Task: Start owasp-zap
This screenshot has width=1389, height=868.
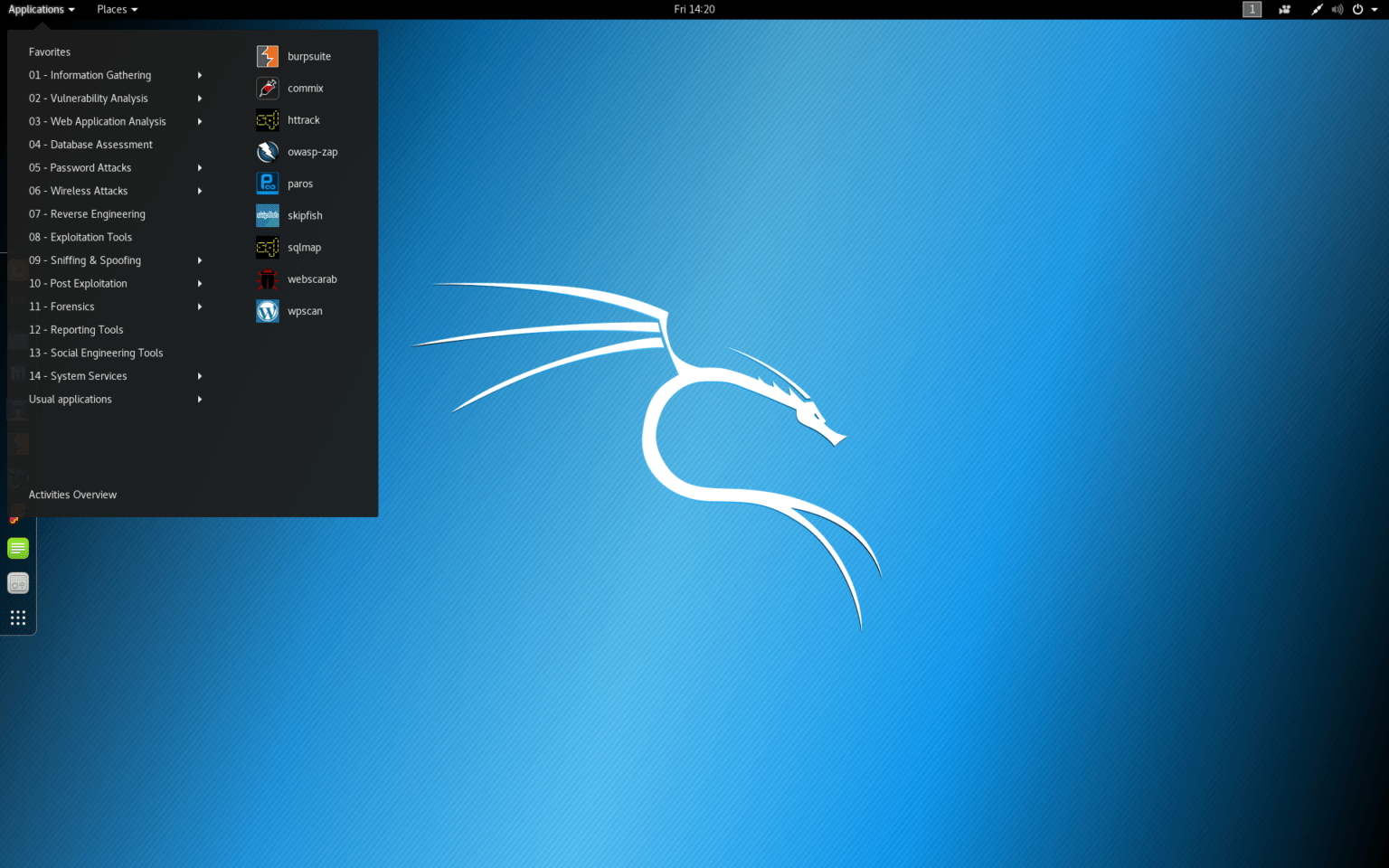Action: point(312,151)
